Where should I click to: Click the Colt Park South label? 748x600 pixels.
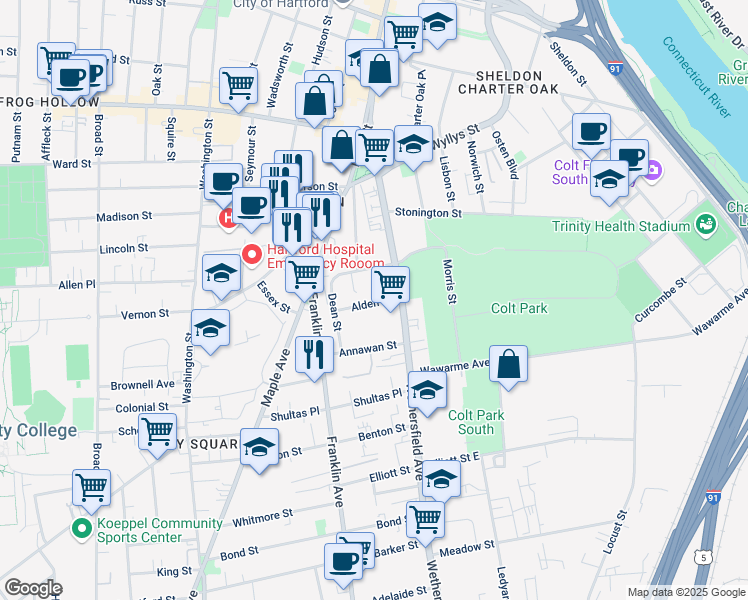click(476, 422)
